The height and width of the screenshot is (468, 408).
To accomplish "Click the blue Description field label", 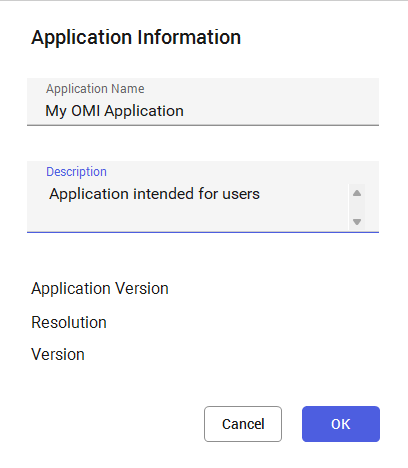I will coord(76,172).
